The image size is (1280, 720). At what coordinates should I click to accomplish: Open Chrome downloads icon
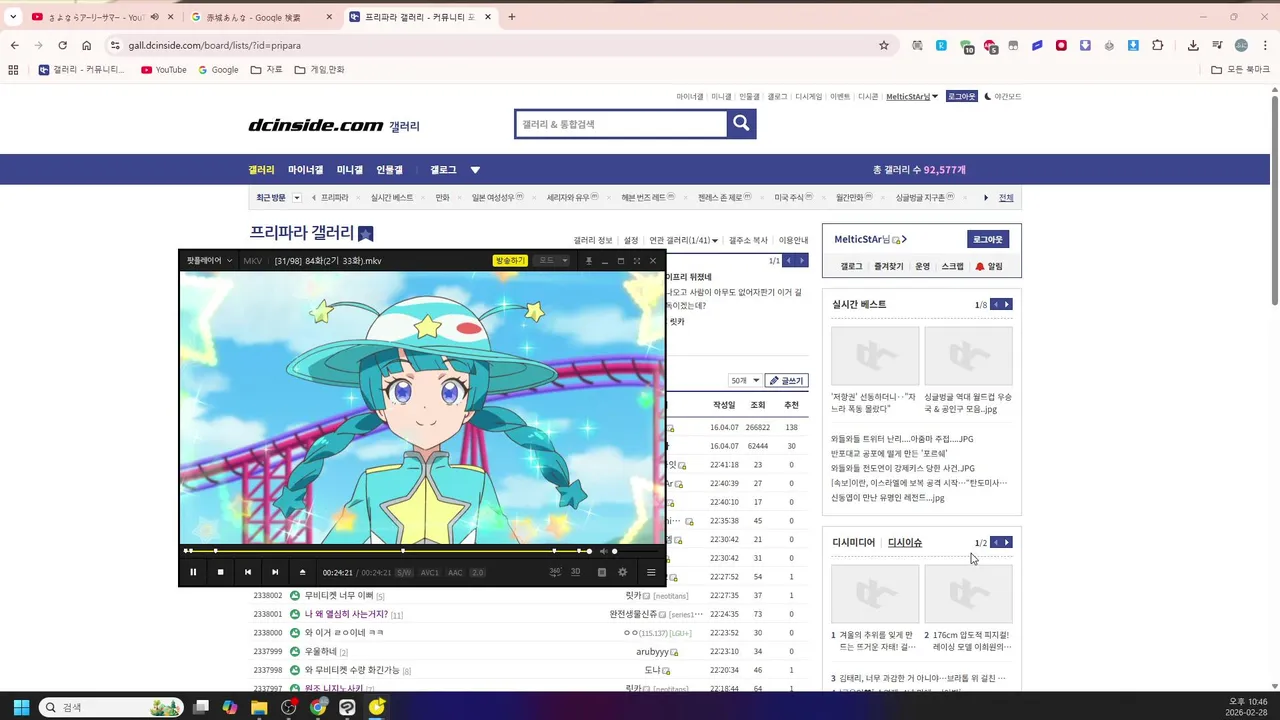point(1193,45)
